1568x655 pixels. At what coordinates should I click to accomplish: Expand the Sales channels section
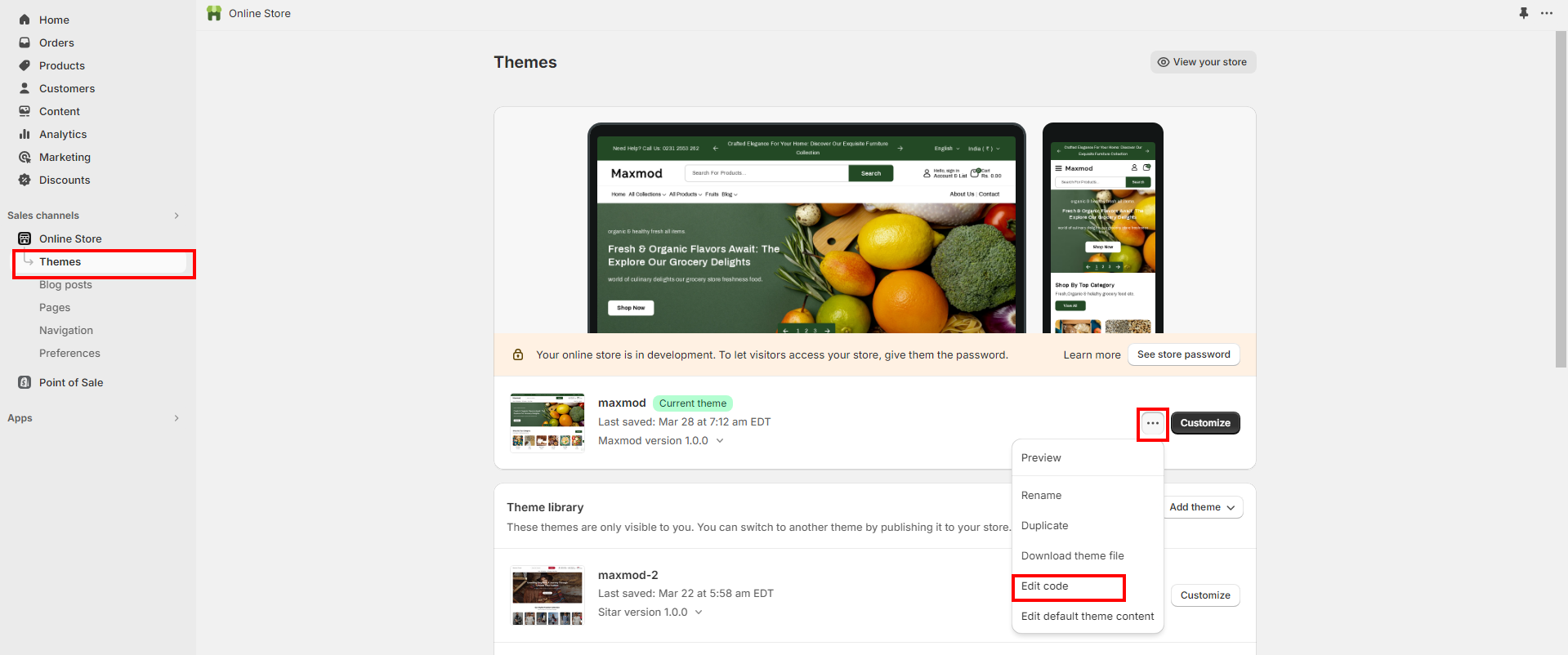pos(176,216)
